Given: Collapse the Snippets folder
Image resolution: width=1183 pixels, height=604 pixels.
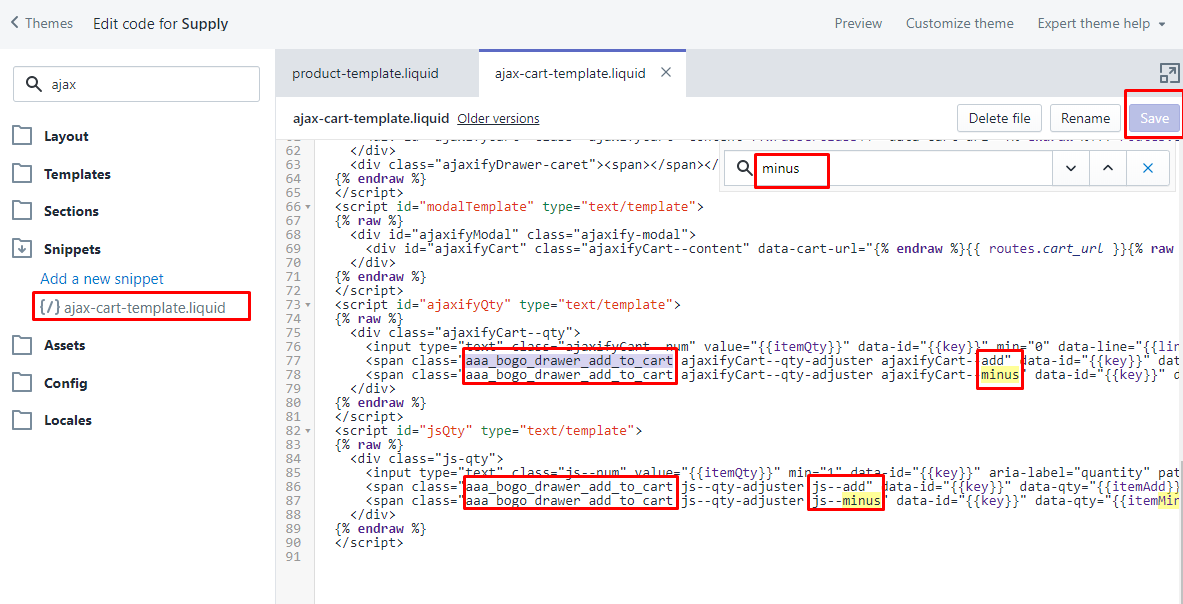Looking at the screenshot, I should [x=57, y=249].
